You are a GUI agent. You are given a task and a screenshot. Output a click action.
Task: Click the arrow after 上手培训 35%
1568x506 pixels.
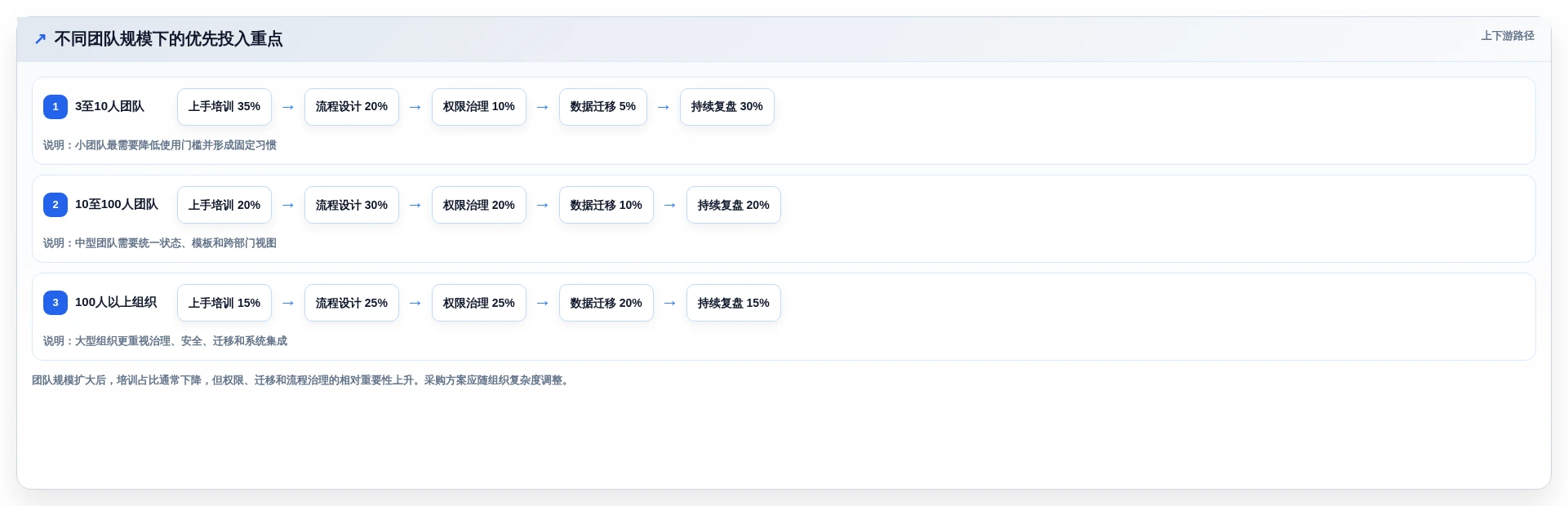(x=288, y=107)
